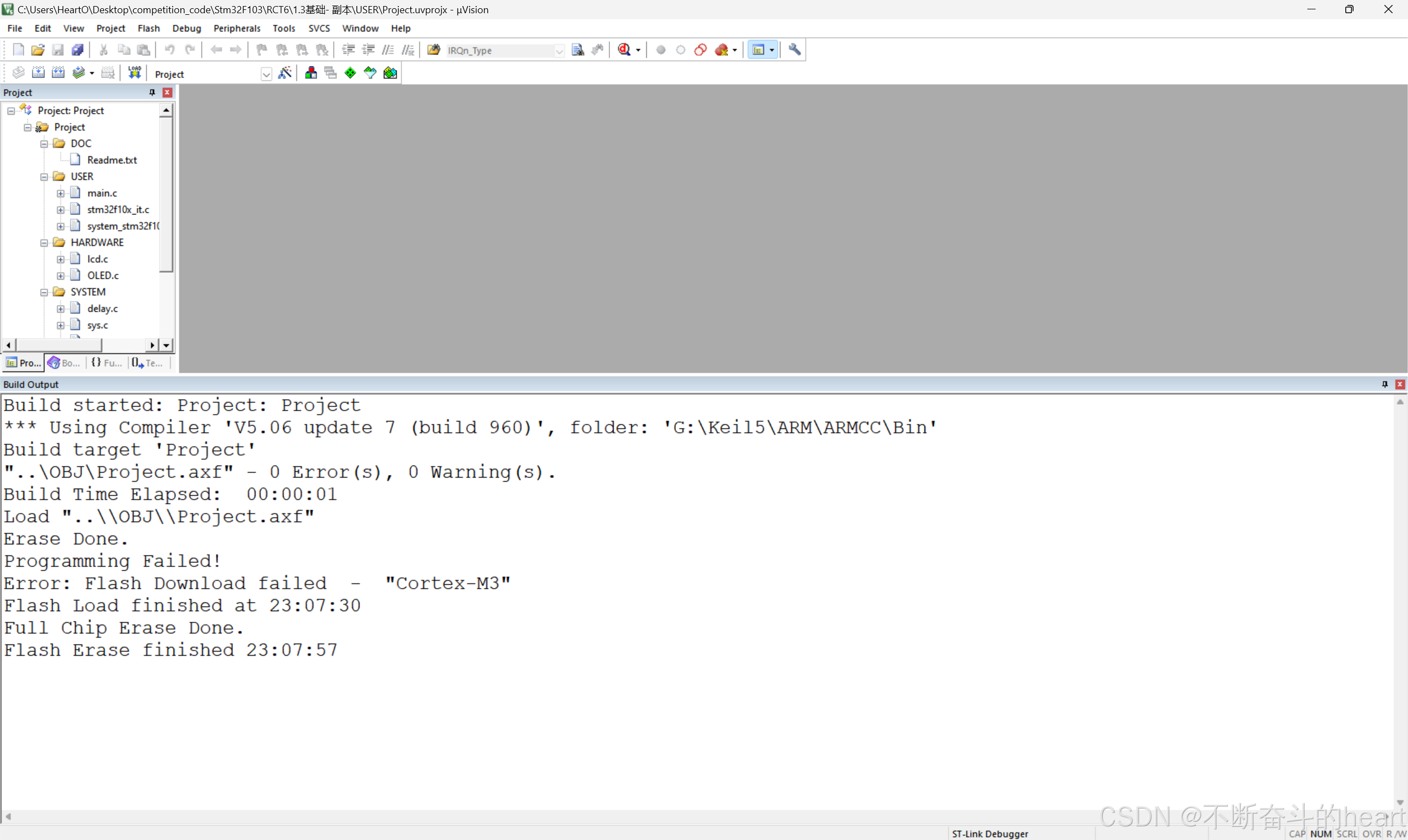
Task: Open Find in Files search
Action: tap(578, 50)
